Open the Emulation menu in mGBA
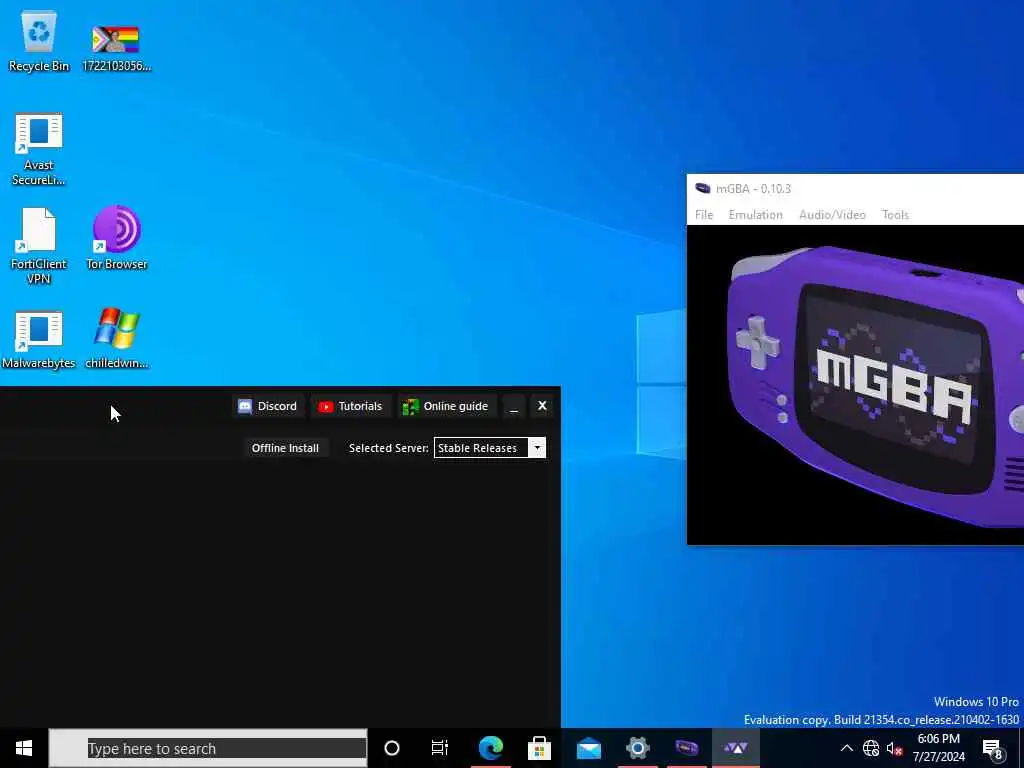Image resolution: width=1024 pixels, height=768 pixels. click(x=756, y=215)
